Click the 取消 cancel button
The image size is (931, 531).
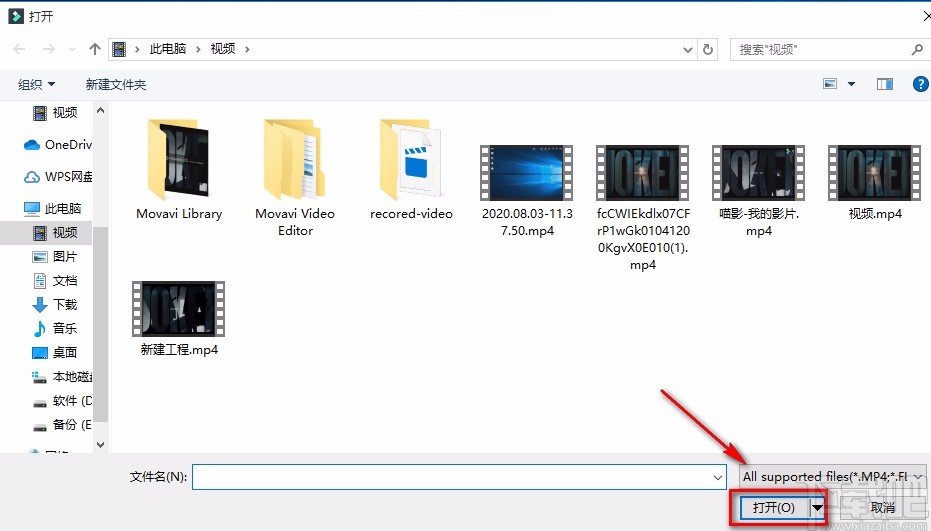(x=882, y=508)
